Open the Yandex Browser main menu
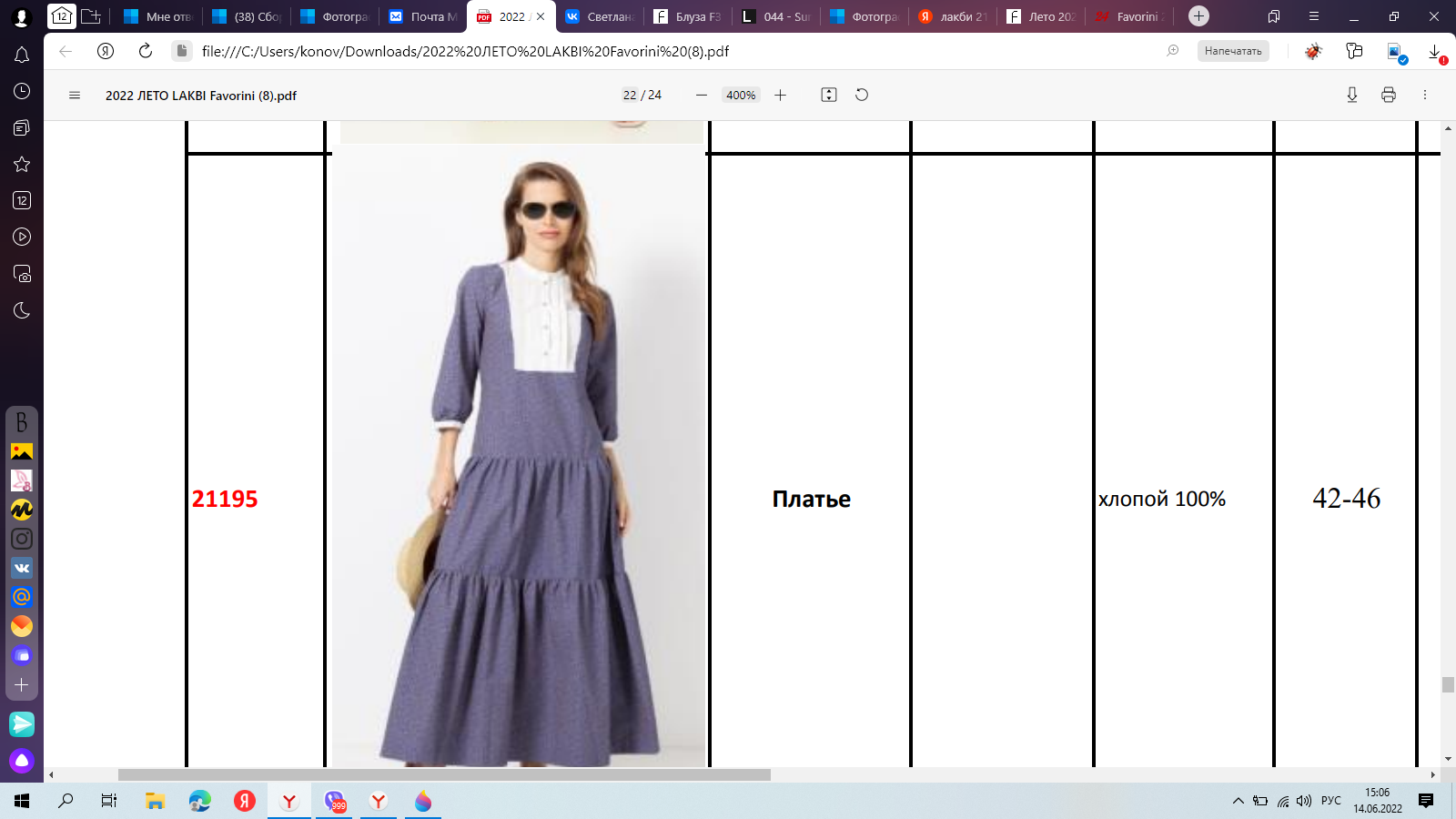The width and height of the screenshot is (1456, 819). 1314,16
